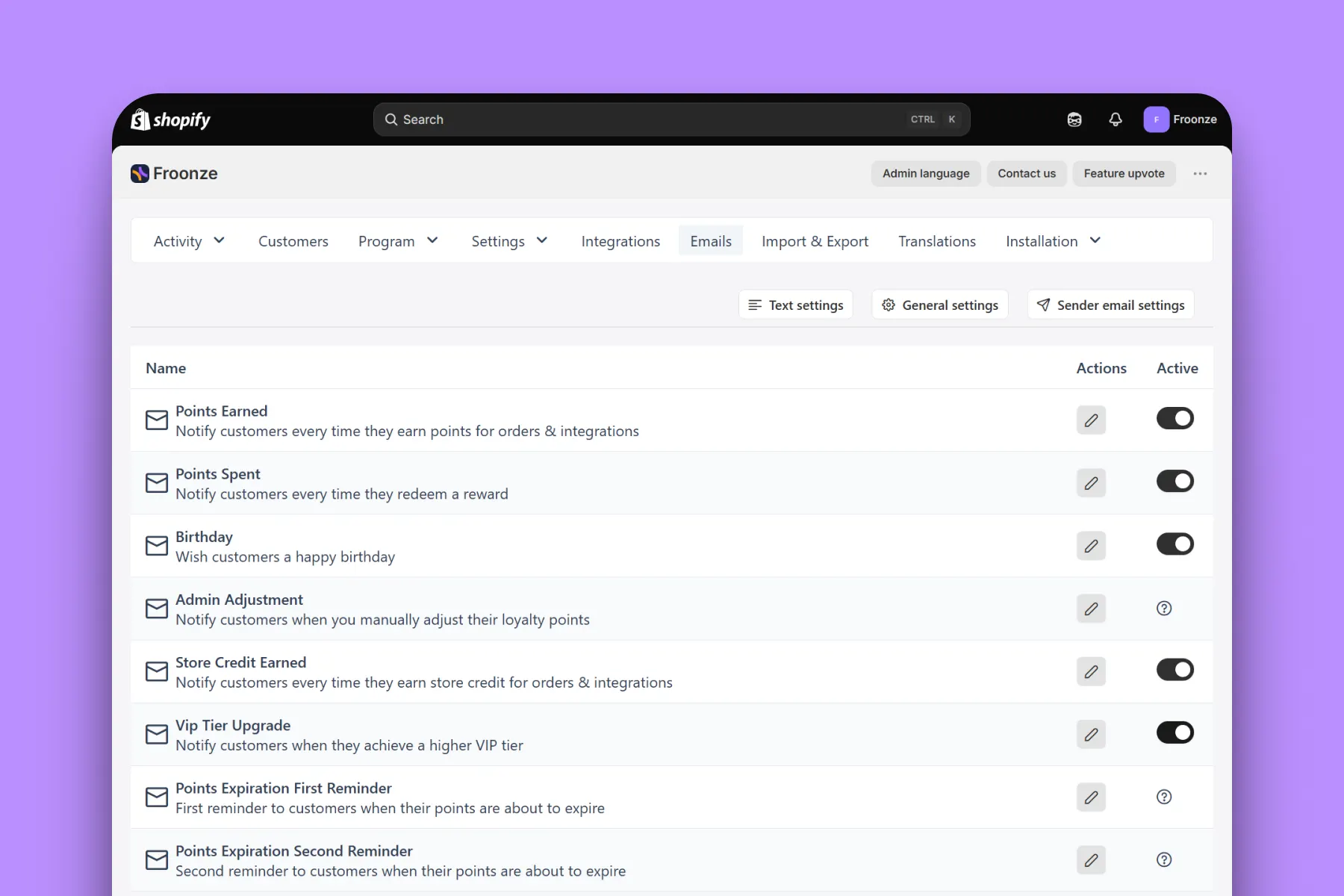1344x896 pixels.
Task: Open General settings
Action: pyautogui.click(x=940, y=305)
